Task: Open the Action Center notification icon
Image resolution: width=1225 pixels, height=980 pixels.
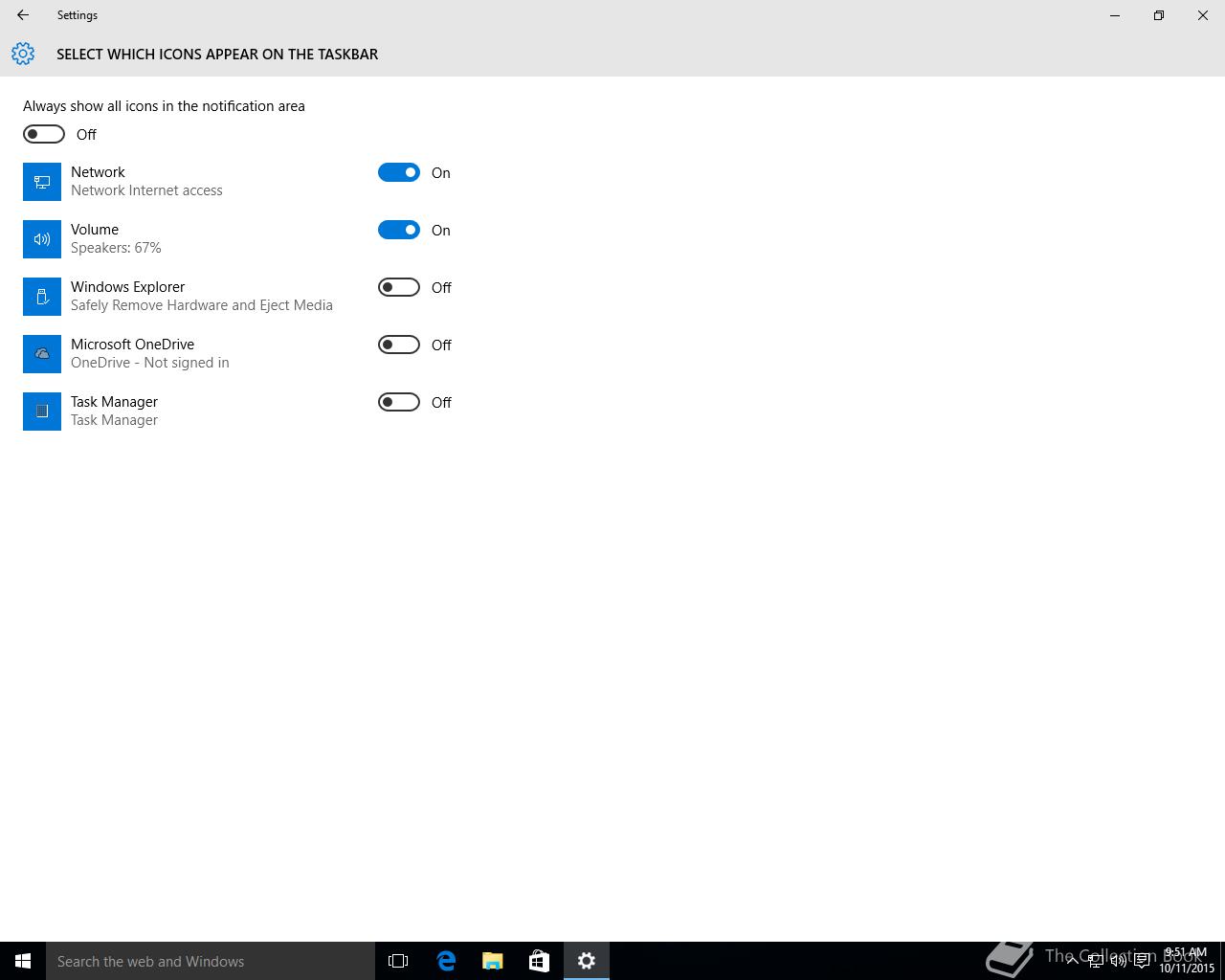Action: pyautogui.click(x=1142, y=961)
